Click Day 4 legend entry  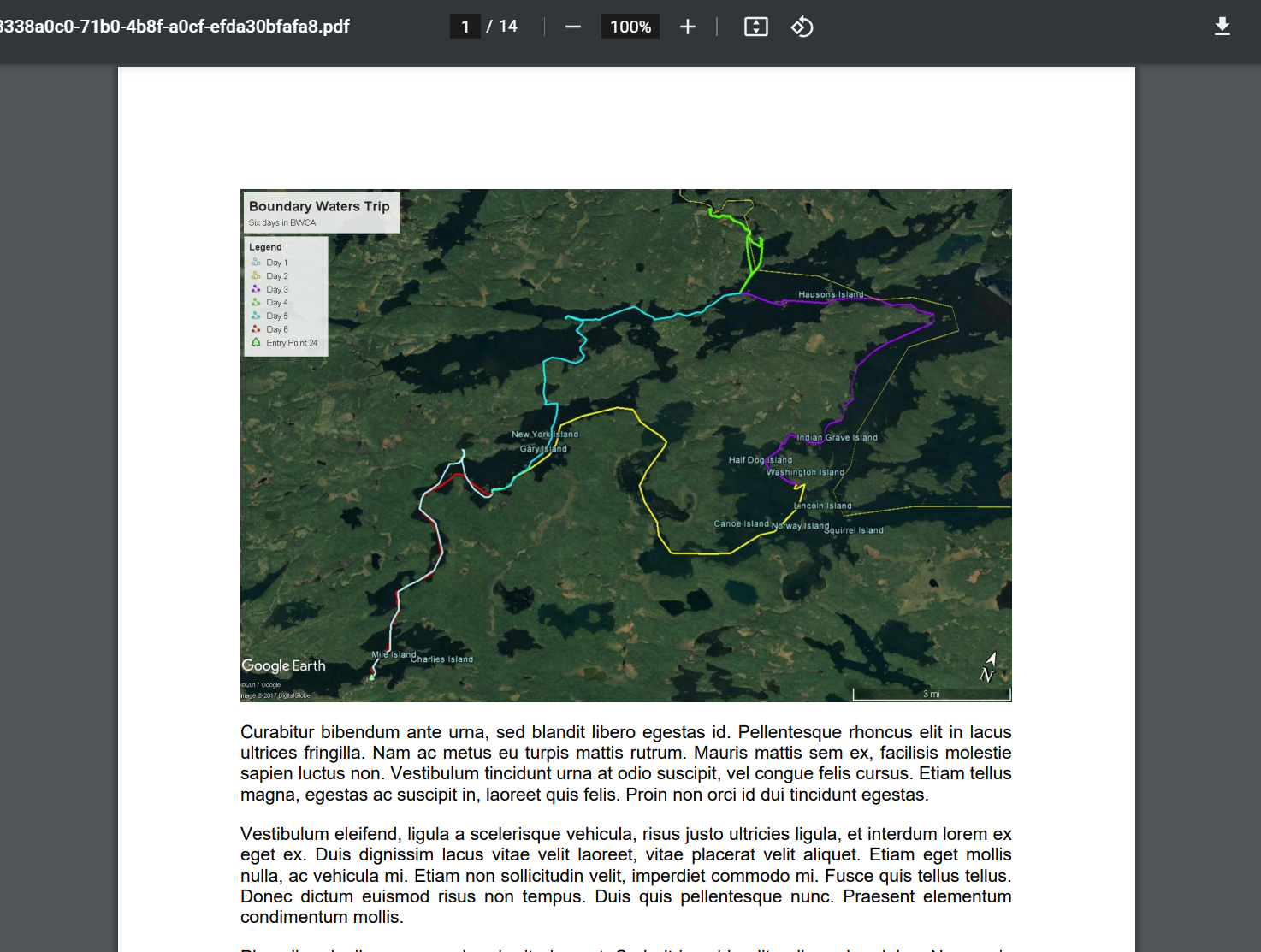269,303
